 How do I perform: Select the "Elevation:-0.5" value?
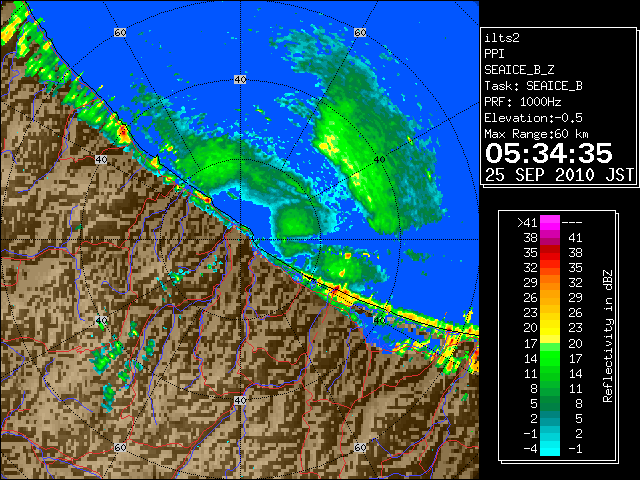[x=533, y=118]
